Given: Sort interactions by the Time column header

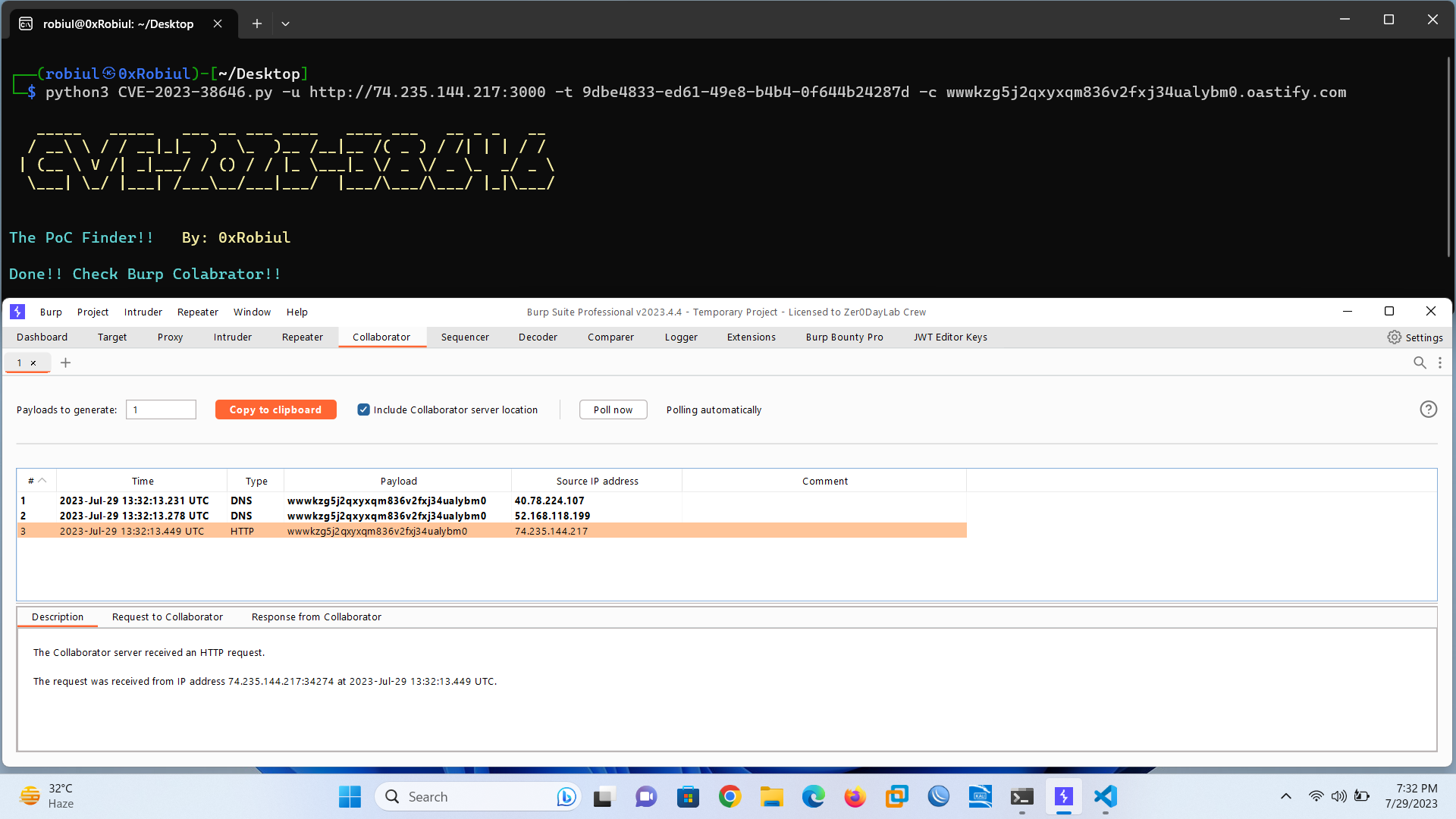Looking at the screenshot, I should coord(143,481).
